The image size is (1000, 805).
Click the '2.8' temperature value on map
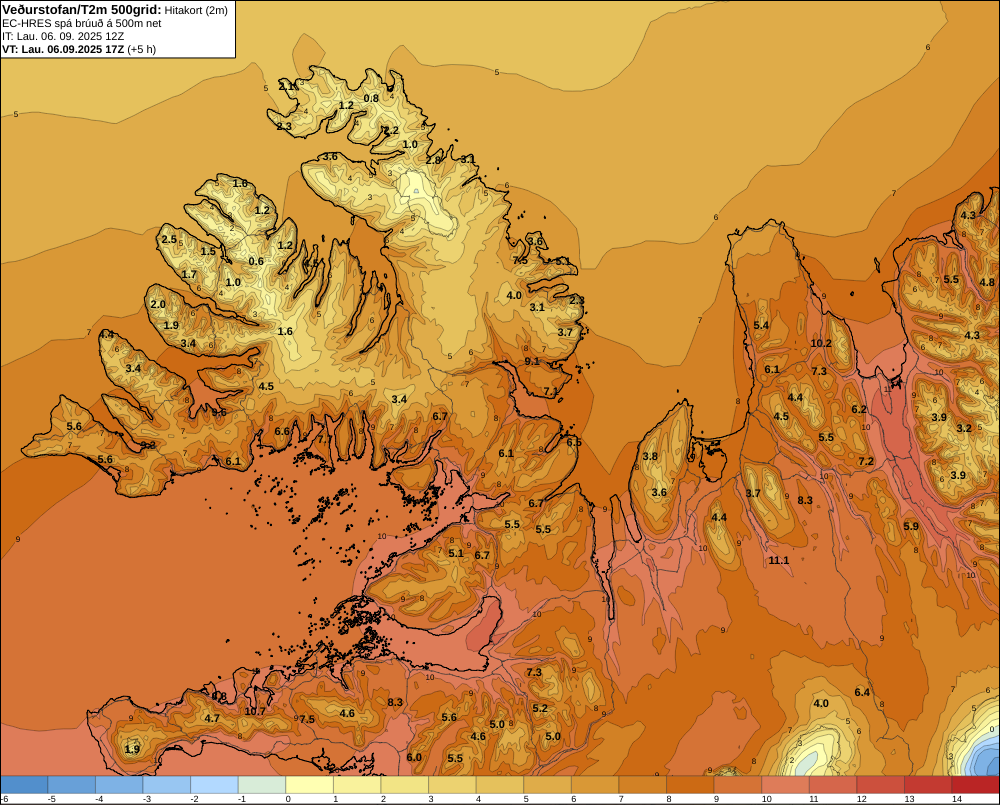(433, 161)
